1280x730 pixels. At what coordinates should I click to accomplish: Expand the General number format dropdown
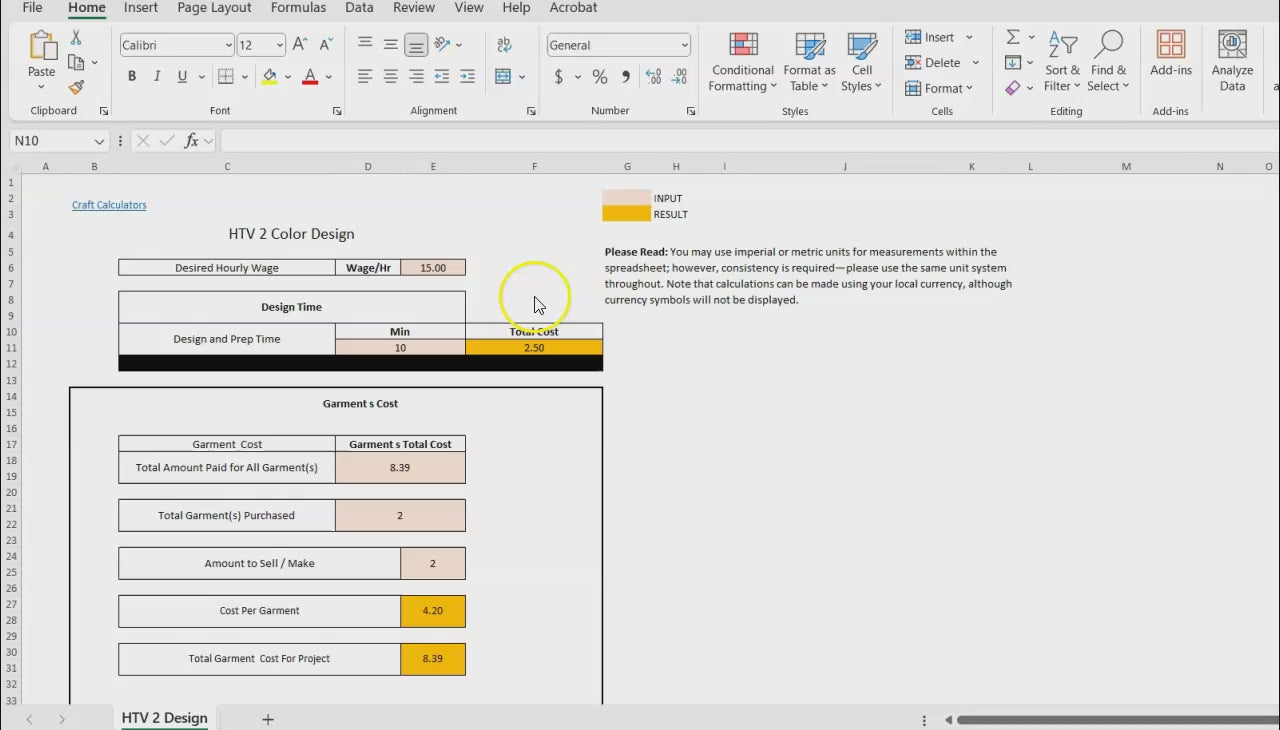tap(684, 45)
